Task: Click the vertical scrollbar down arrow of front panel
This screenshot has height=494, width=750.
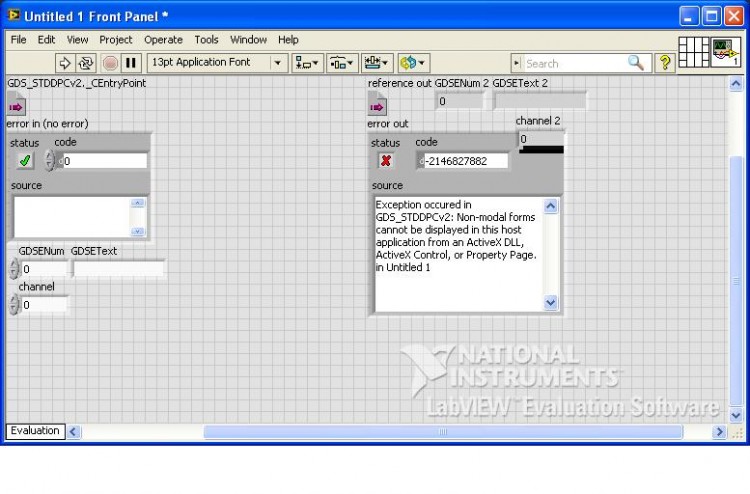Action: (x=736, y=415)
